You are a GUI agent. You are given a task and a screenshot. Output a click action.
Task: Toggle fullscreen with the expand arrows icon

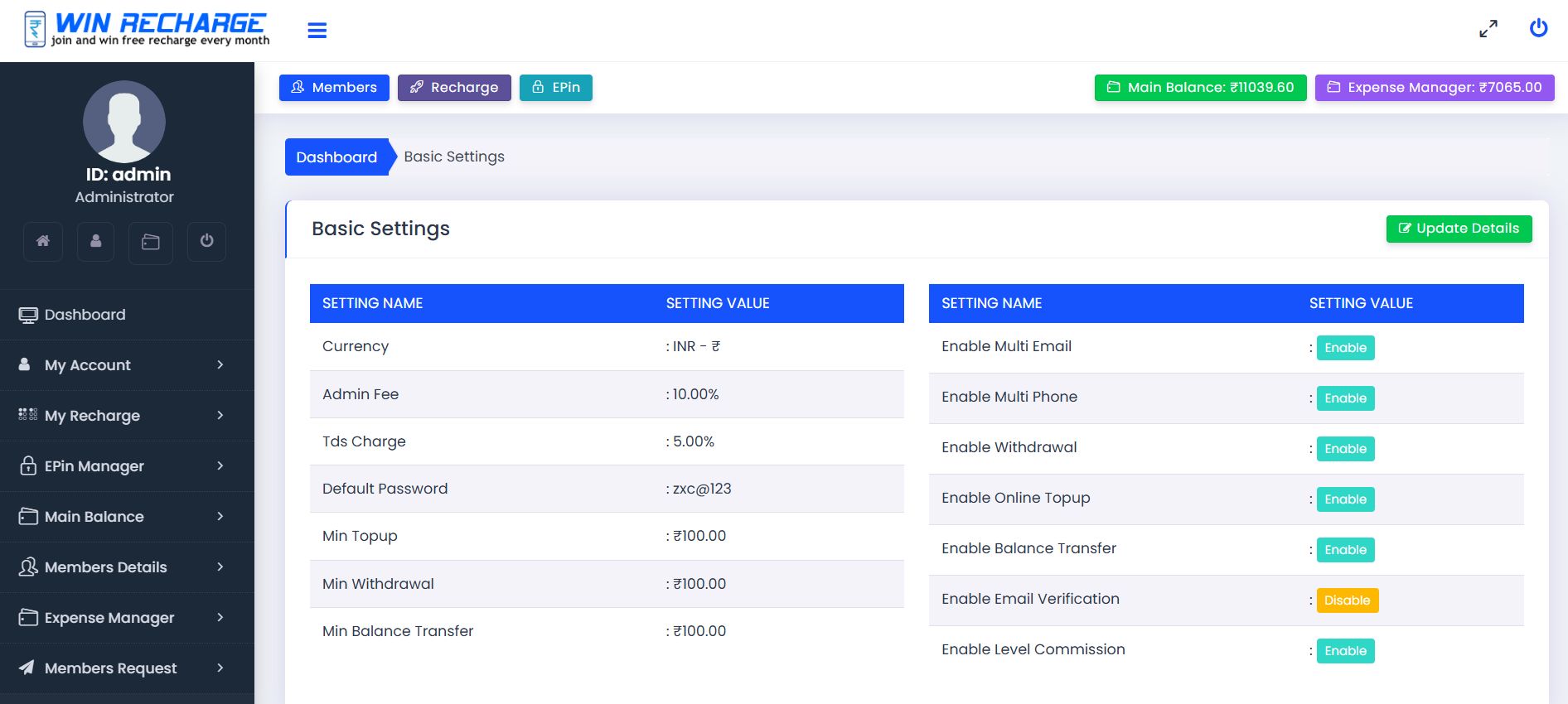(1488, 29)
